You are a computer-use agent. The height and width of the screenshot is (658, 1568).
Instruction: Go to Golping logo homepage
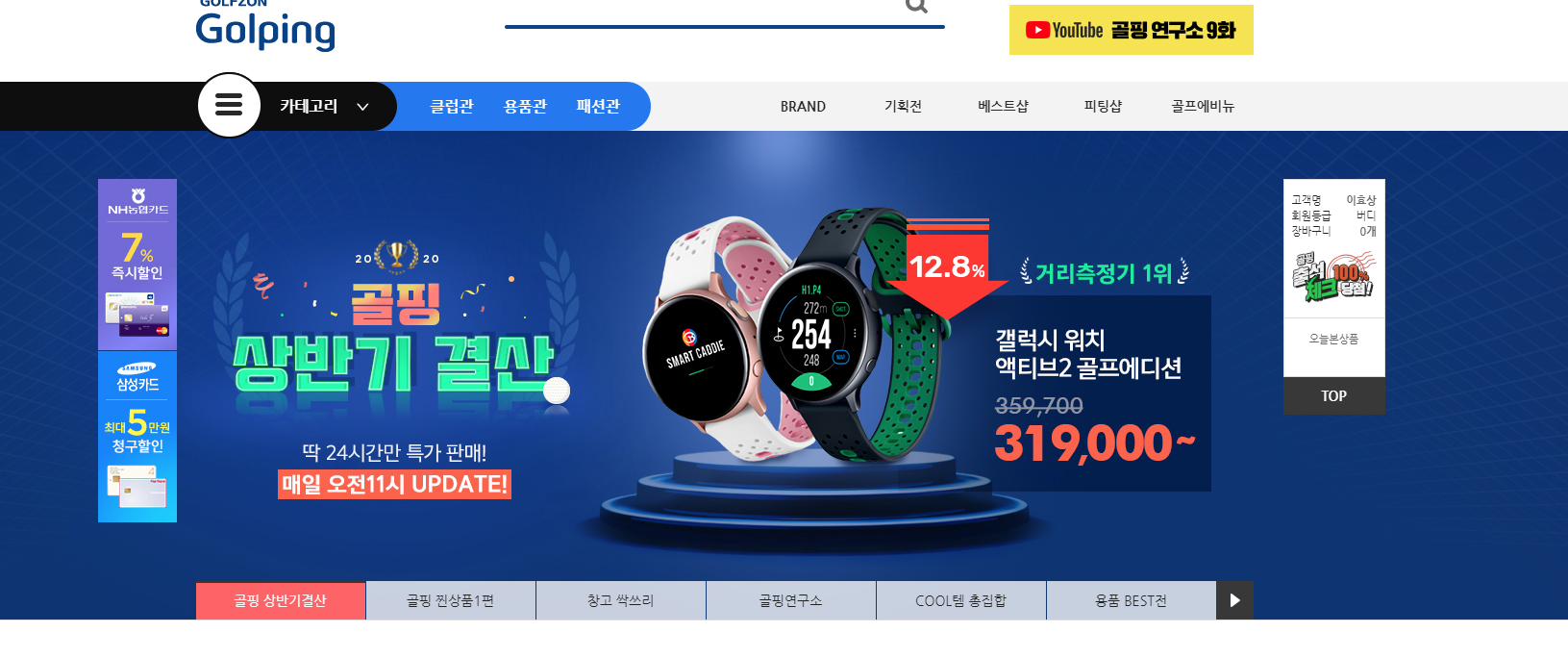tap(265, 27)
